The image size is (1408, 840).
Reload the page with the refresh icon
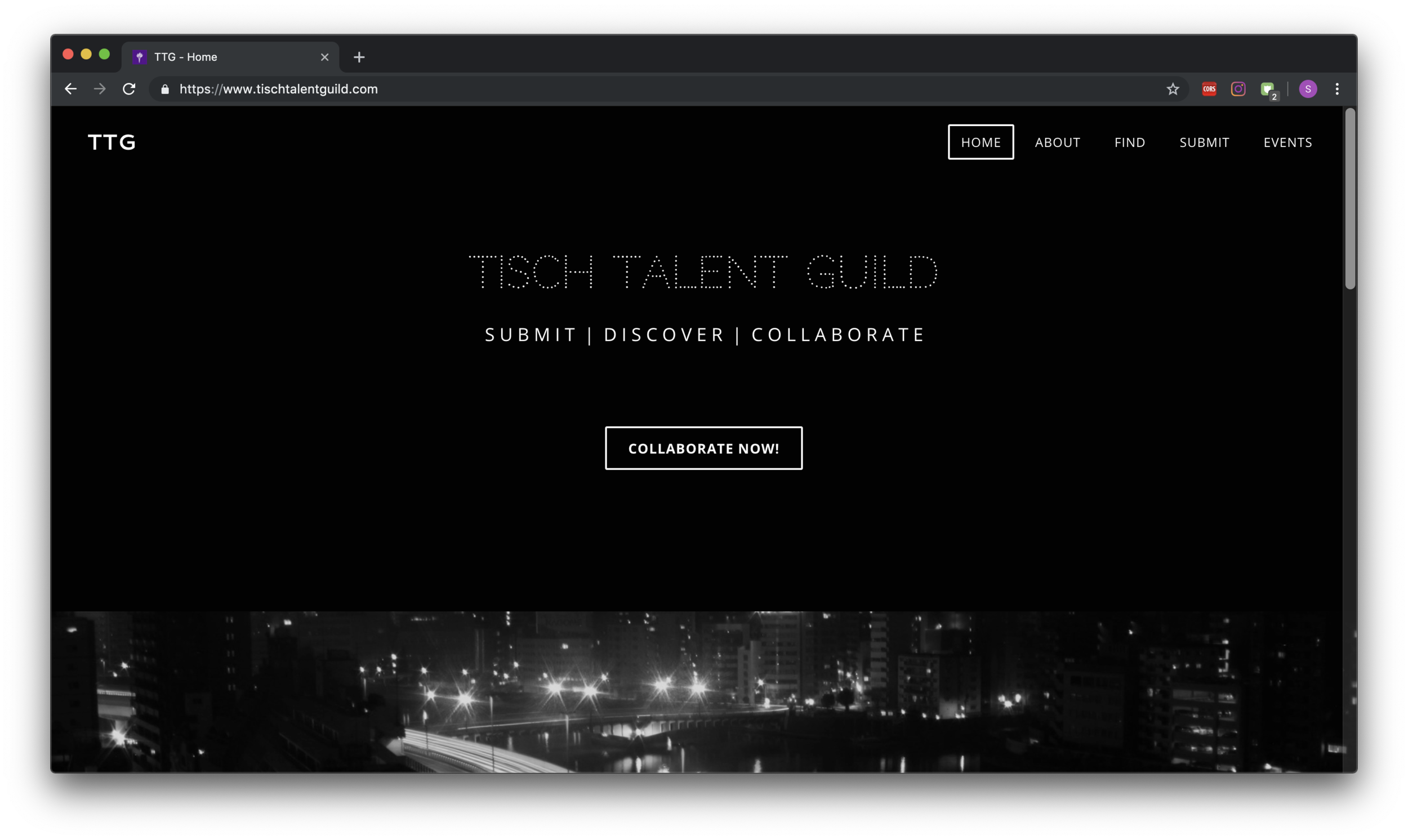tap(129, 89)
